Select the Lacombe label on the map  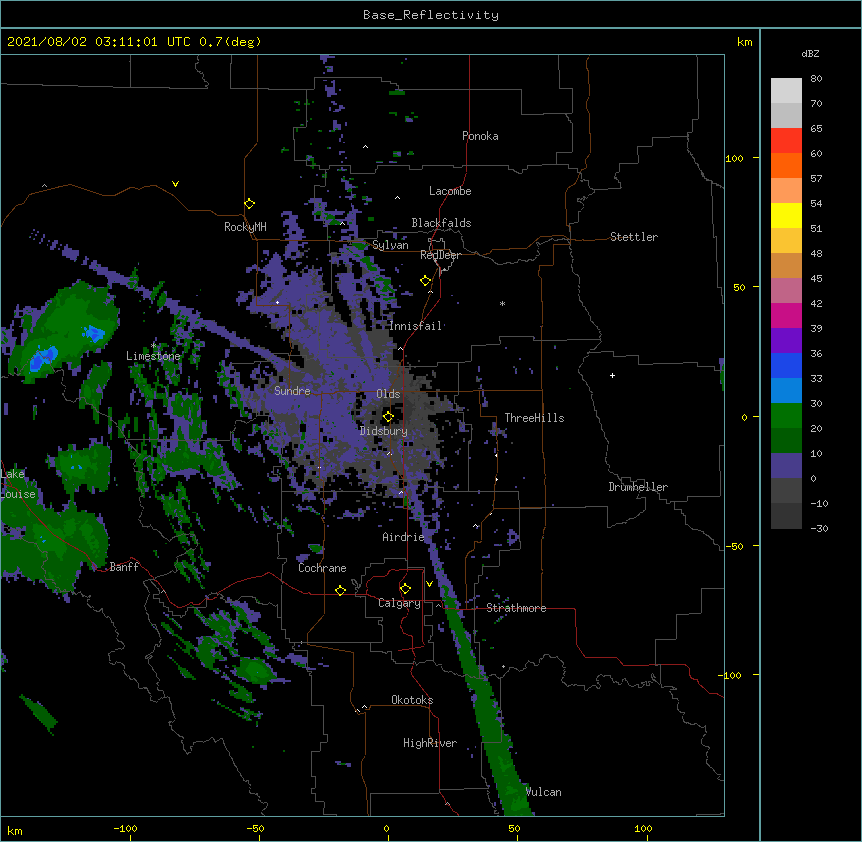click(450, 191)
